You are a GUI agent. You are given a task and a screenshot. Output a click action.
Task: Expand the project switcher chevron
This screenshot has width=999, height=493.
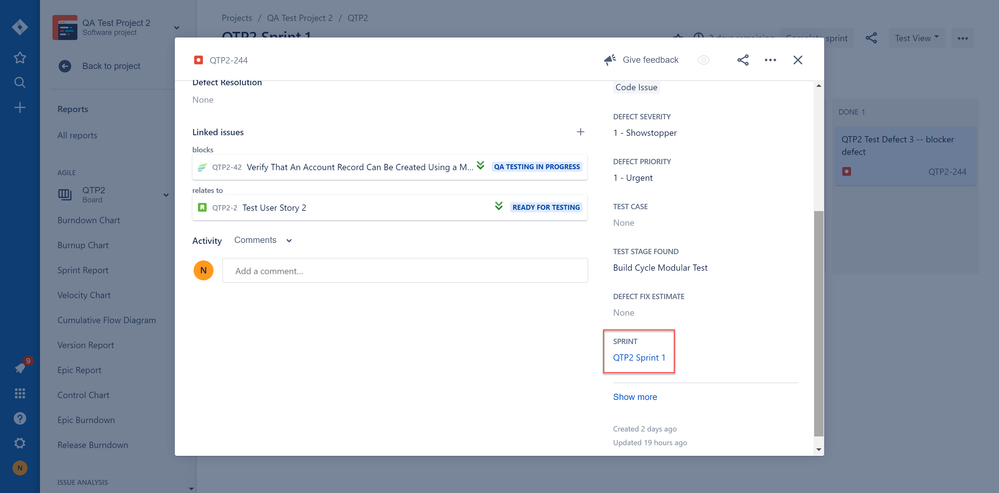(176, 28)
